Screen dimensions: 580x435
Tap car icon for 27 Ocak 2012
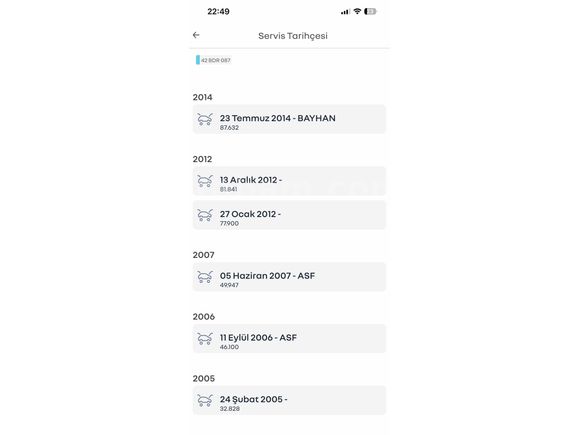point(205,215)
